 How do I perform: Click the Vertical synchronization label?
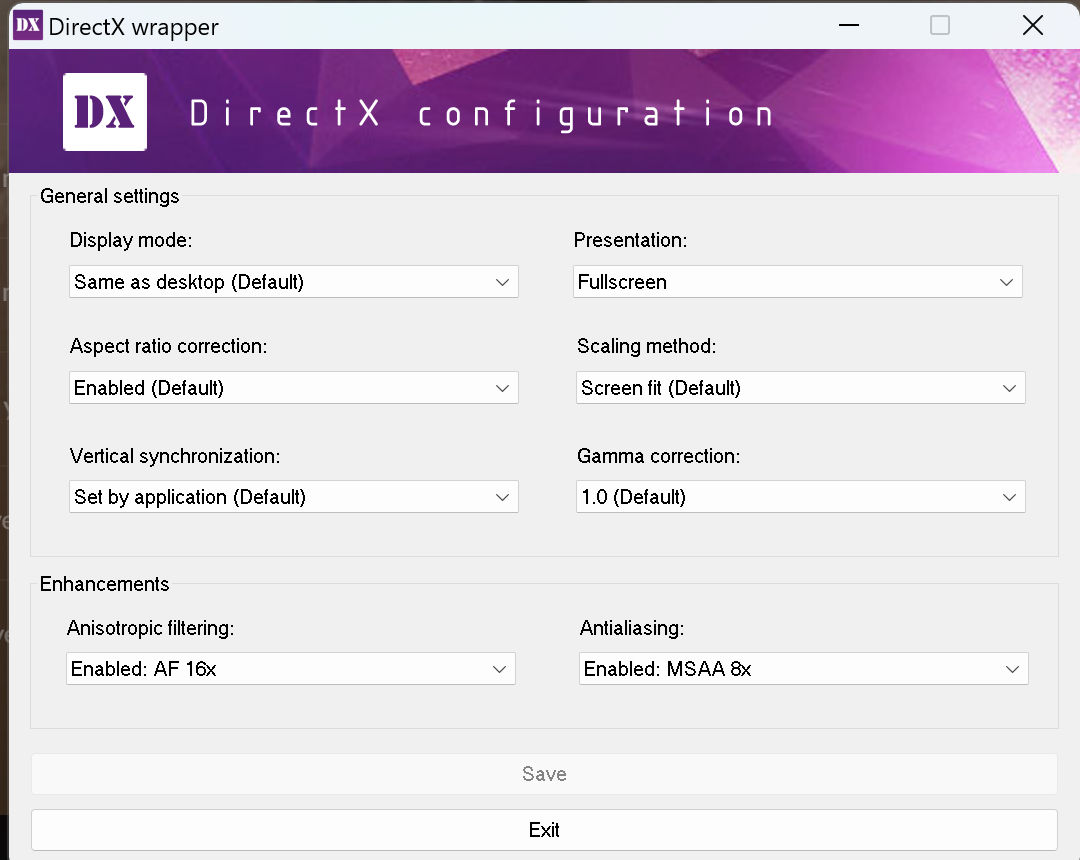(x=175, y=456)
